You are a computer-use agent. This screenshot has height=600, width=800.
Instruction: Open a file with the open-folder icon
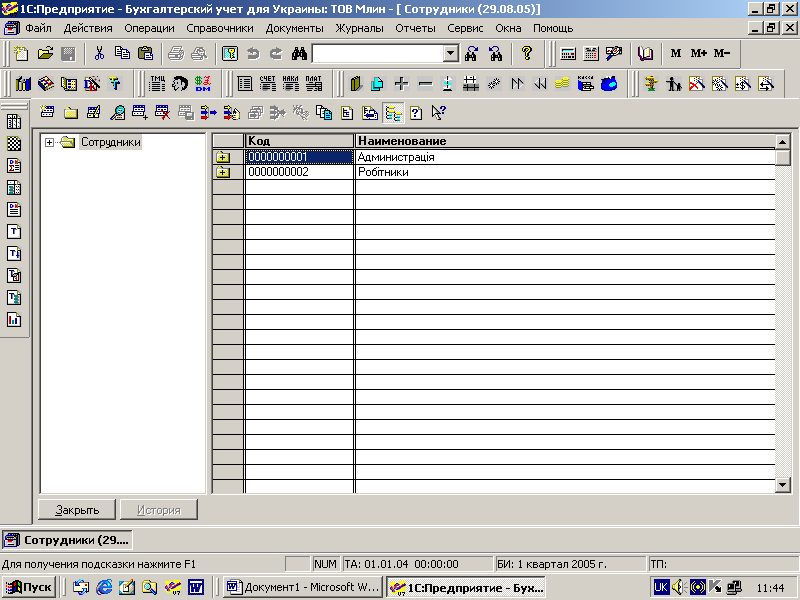point(45,53)
